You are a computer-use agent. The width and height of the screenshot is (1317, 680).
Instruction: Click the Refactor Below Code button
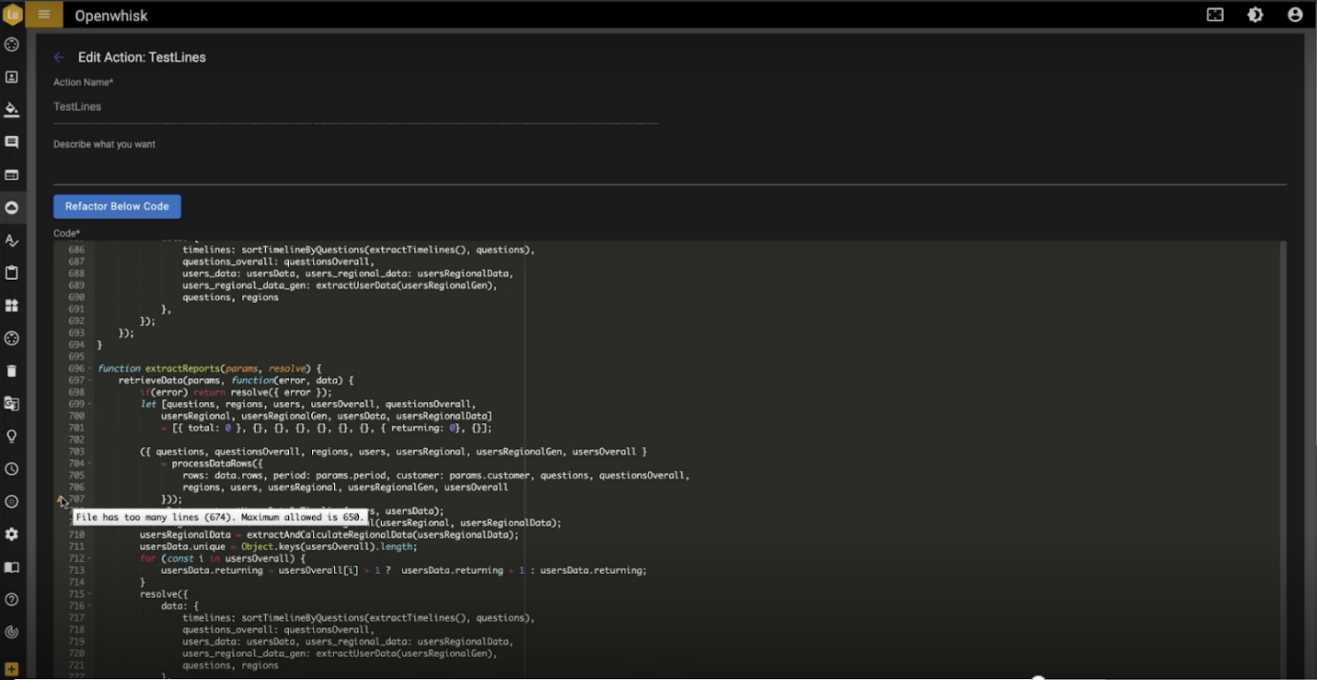pyautogui.click(x=117, y=206)
